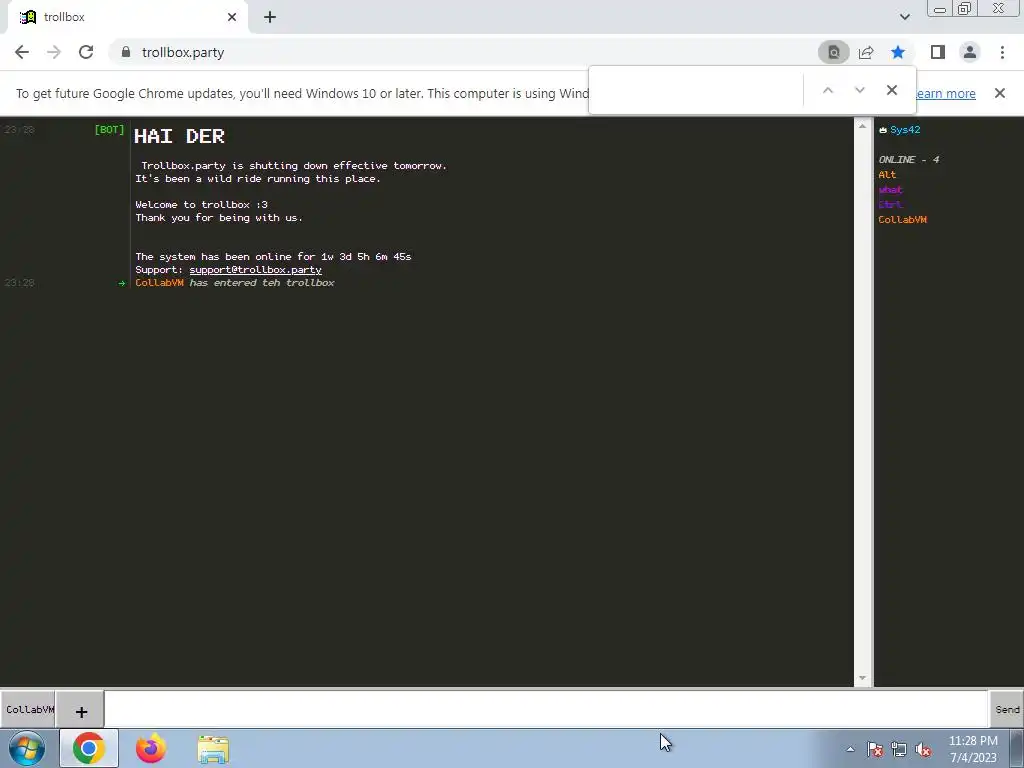The image size is (1024, 768).
Task: Select user Alt in online list
Action: tap(887, 174)
